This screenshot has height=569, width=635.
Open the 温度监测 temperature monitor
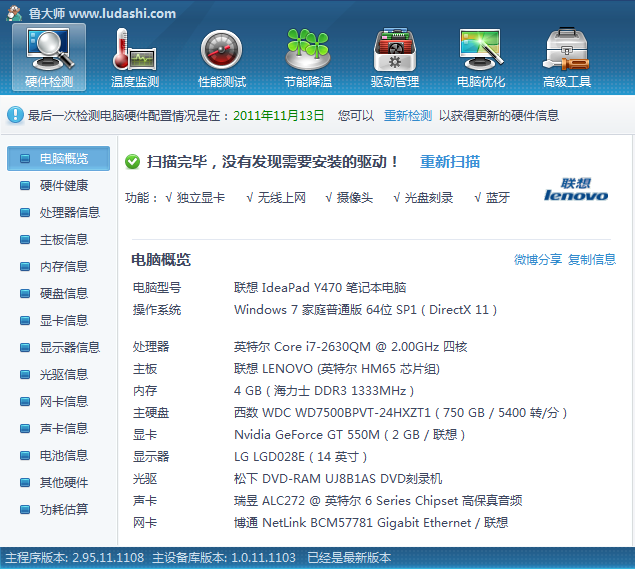(135, 57)
